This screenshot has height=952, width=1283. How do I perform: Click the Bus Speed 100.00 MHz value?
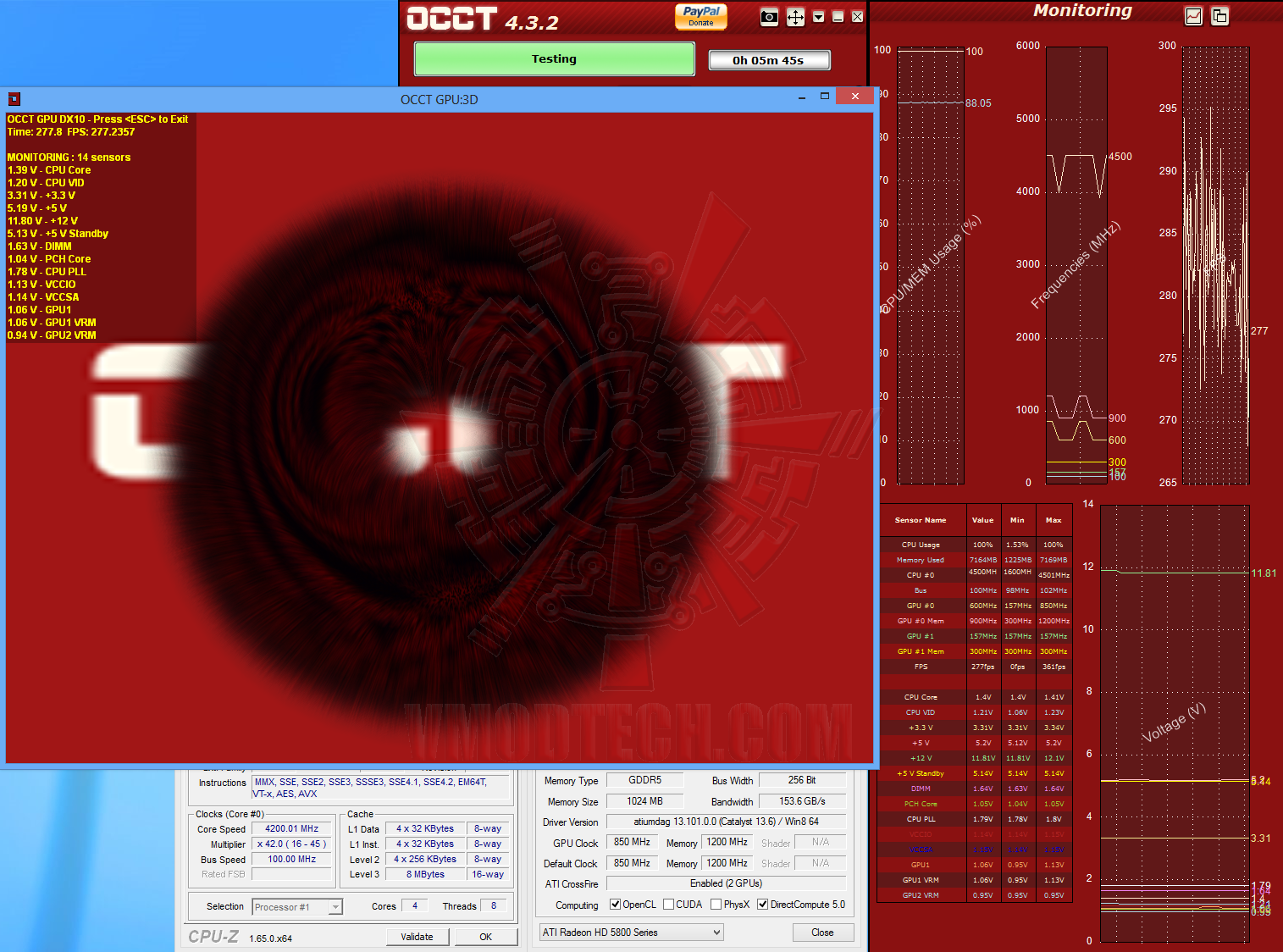pos(292,859)
